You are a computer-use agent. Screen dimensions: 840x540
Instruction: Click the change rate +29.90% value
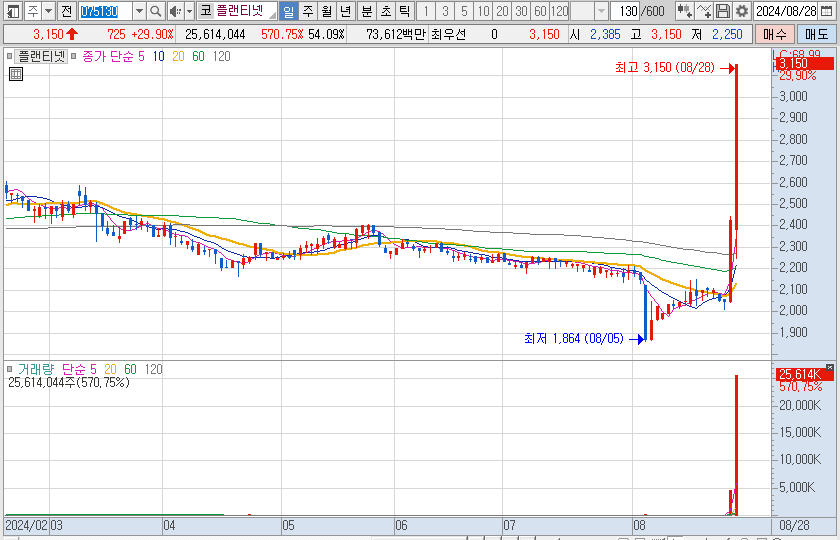155,35
